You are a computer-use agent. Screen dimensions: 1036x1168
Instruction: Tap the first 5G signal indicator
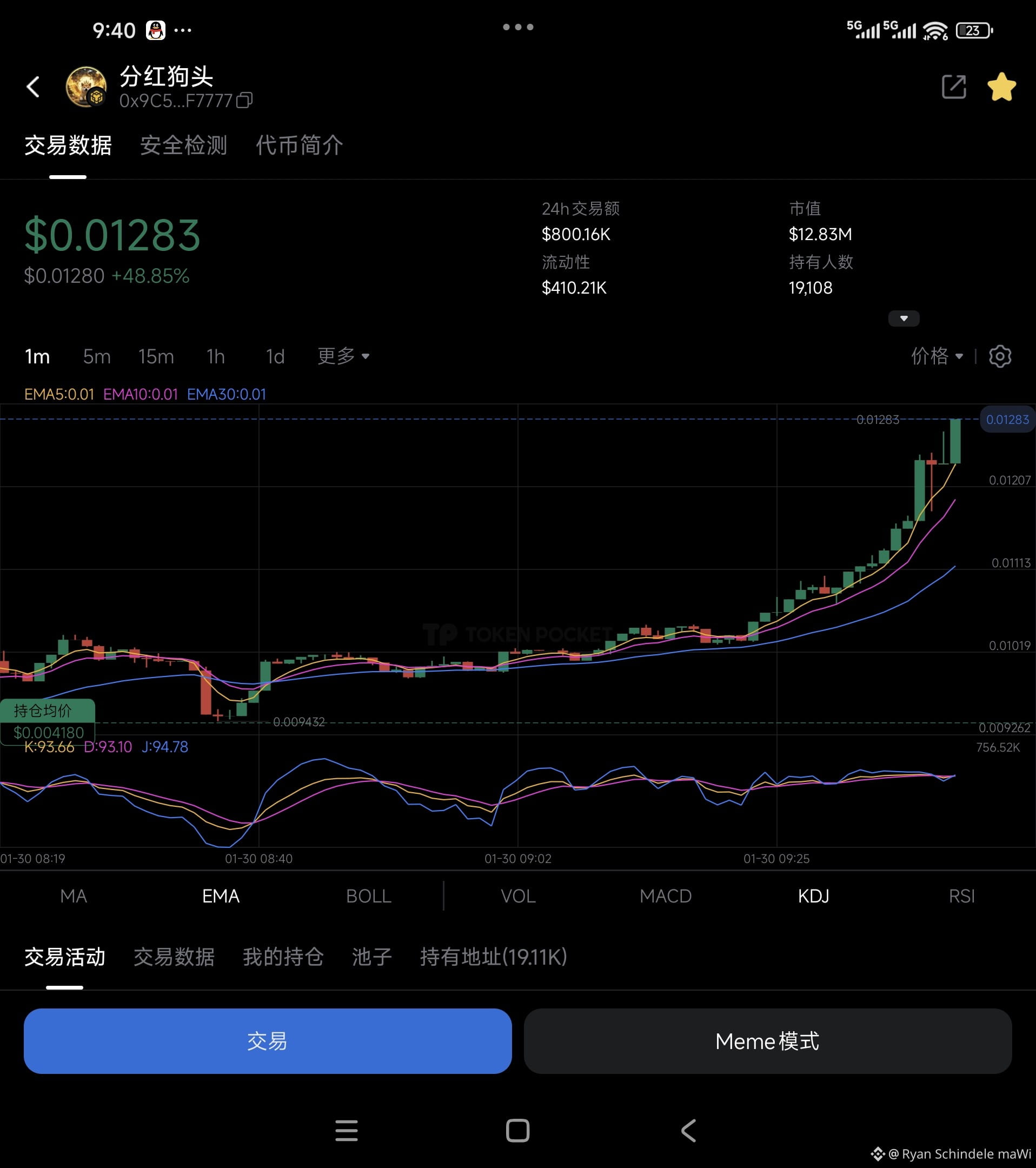click(x=863, y=29)
